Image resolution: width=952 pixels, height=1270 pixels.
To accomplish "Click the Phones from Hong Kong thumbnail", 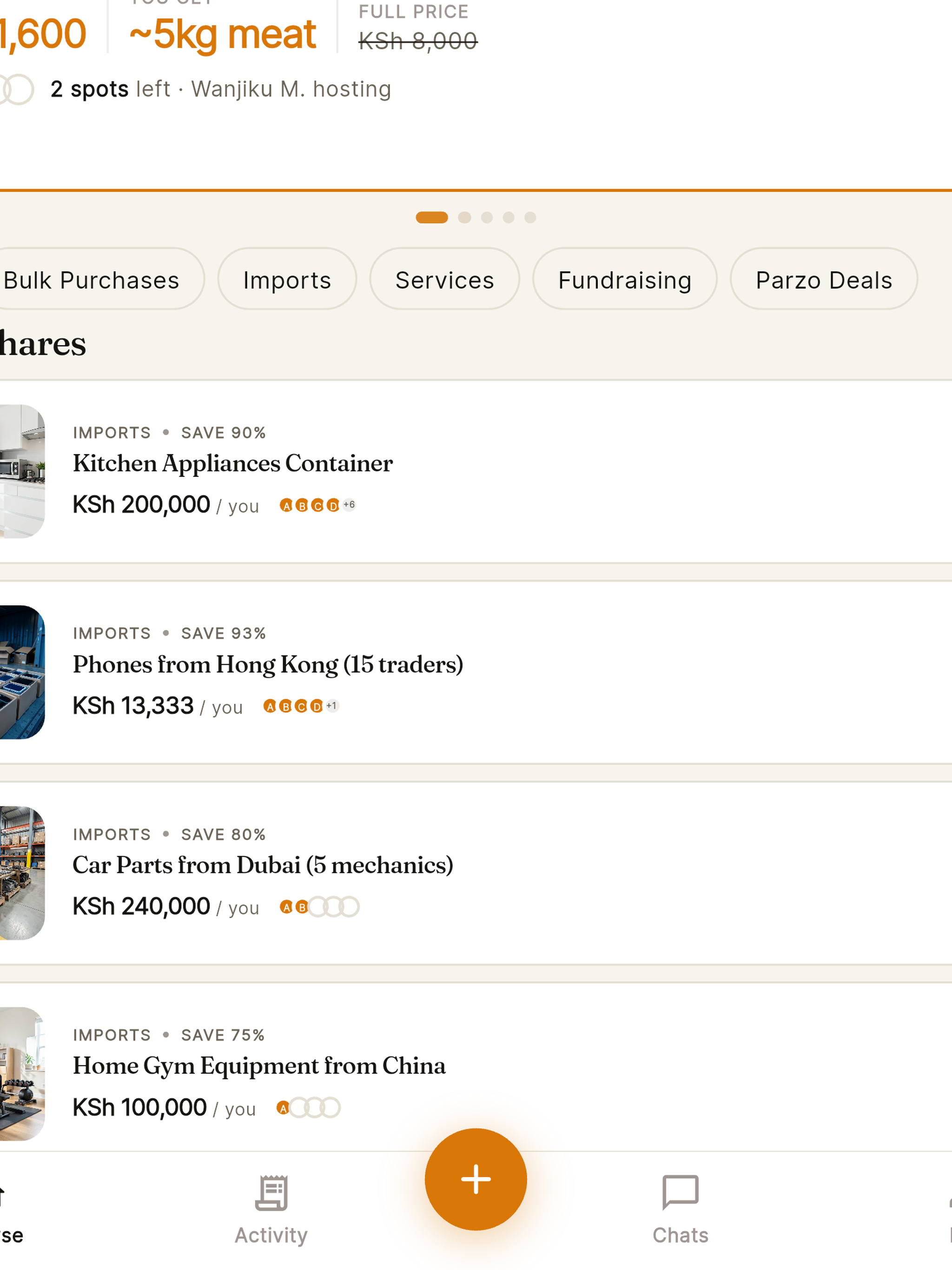I will tap(22, 672).
